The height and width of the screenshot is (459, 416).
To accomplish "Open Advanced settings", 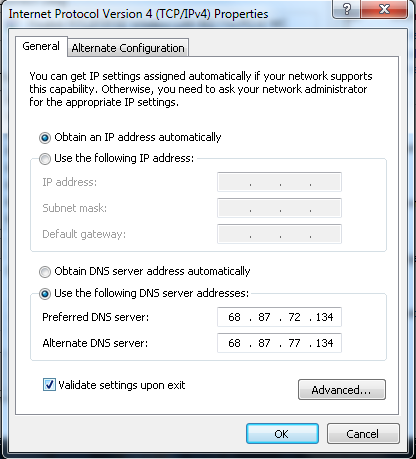I will pos(342,389).
